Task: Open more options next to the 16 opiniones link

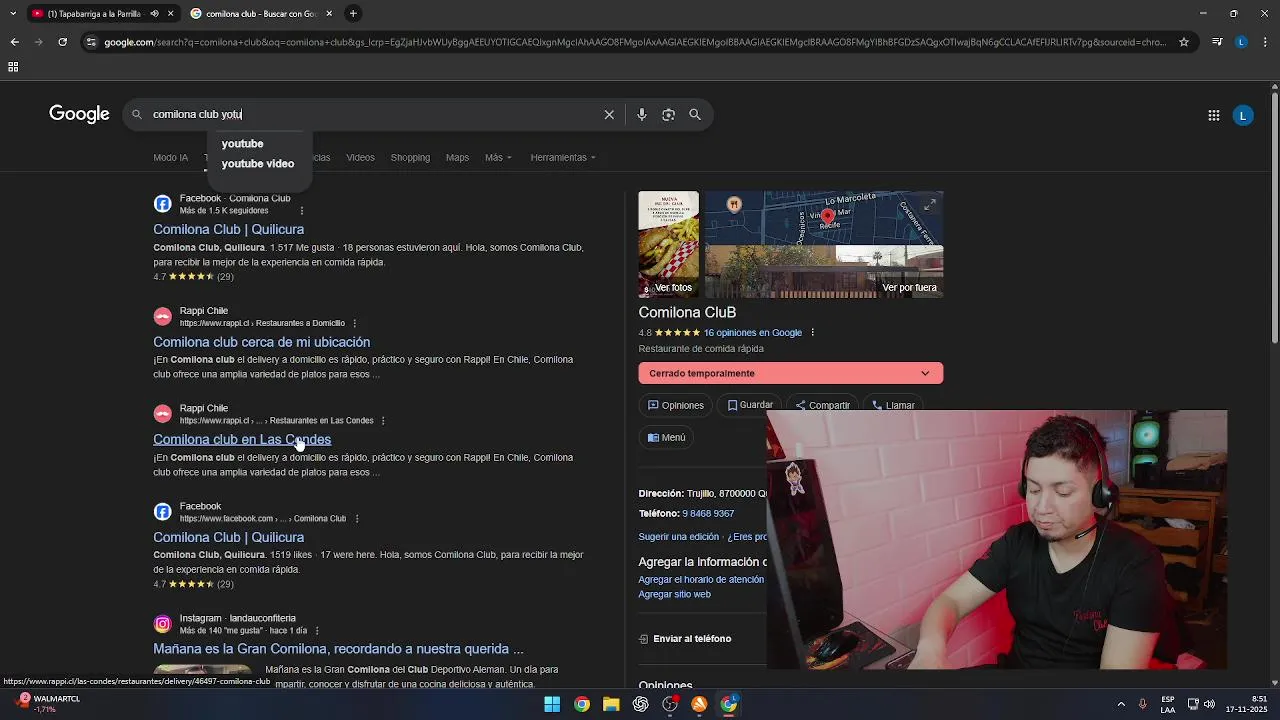Action: (812, 333)
